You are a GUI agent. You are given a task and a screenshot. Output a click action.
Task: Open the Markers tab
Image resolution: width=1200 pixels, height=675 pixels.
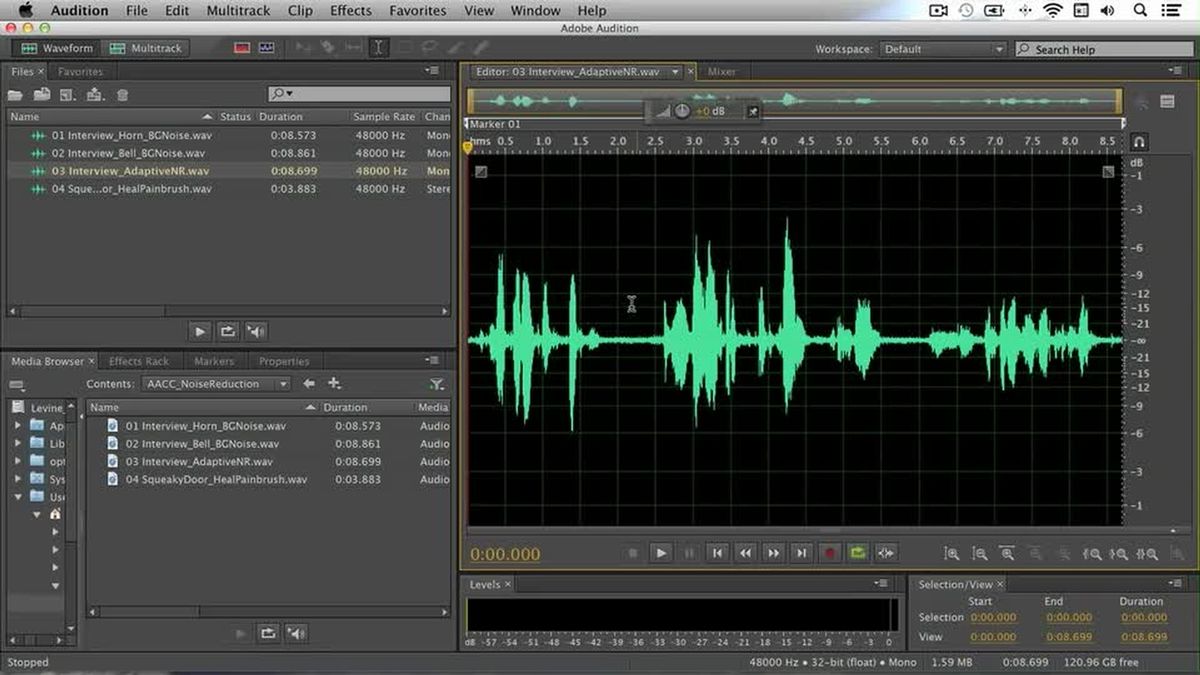(214, 361)
